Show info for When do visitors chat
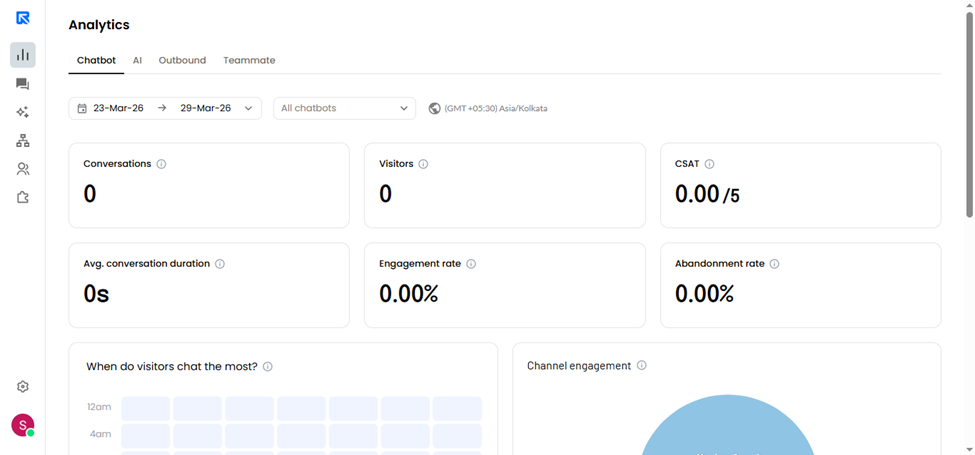This screenshot has height=455, width=975. tap(268, 367)
